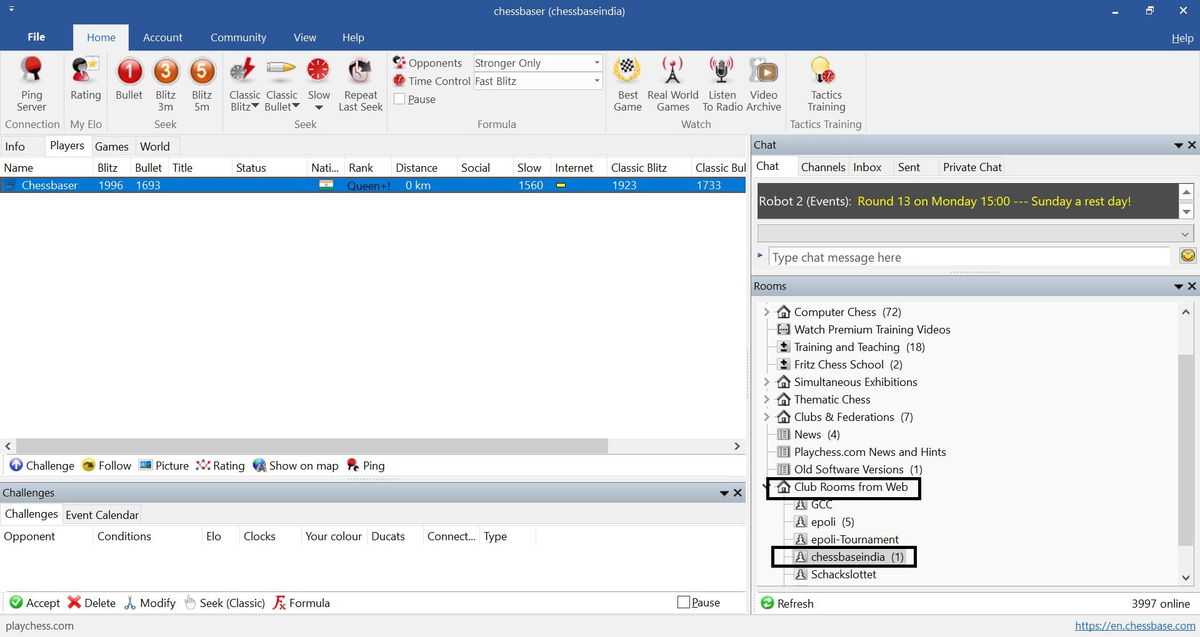Enable the Pause checkbox in Formula
This screenshot has height=637, width=1200.
point(400,100)
